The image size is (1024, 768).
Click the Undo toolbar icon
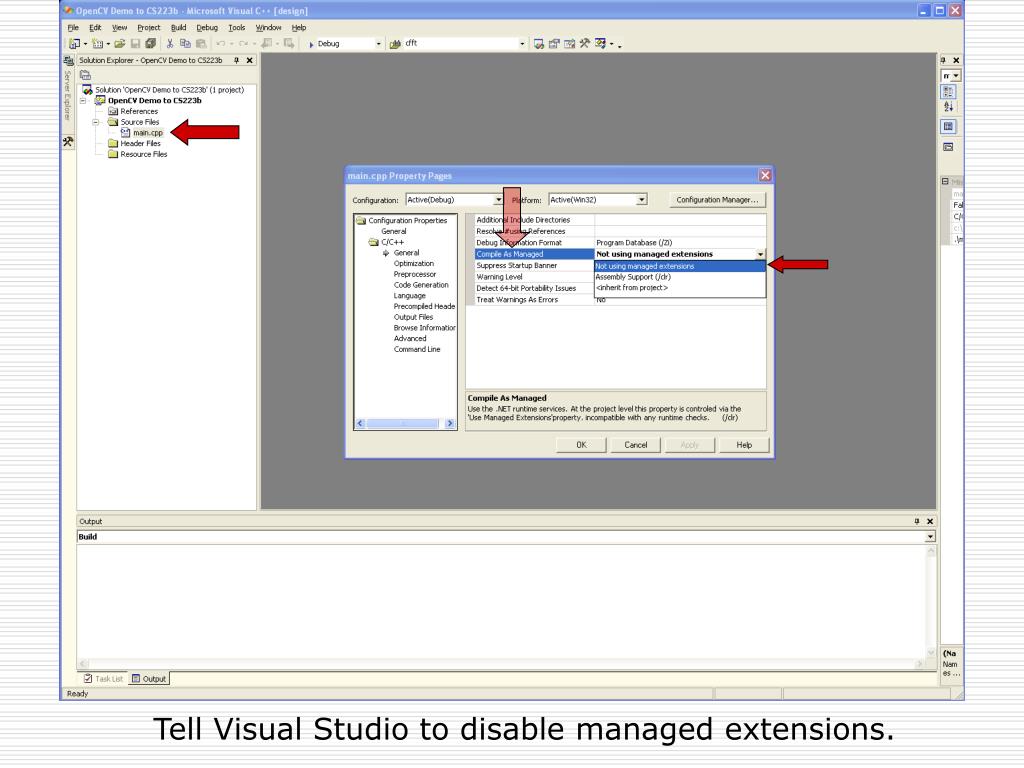click(x=221, y=44)
